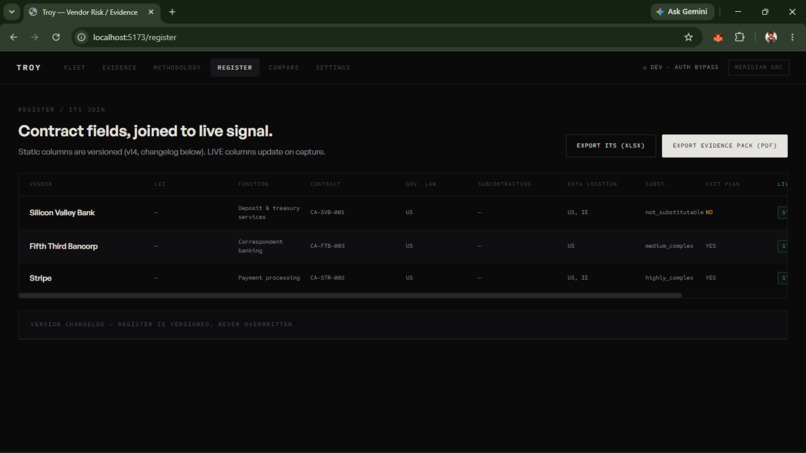Click the TROY logo
The height and width of the screenshot is (453, 806).
[x=29, y=67]
